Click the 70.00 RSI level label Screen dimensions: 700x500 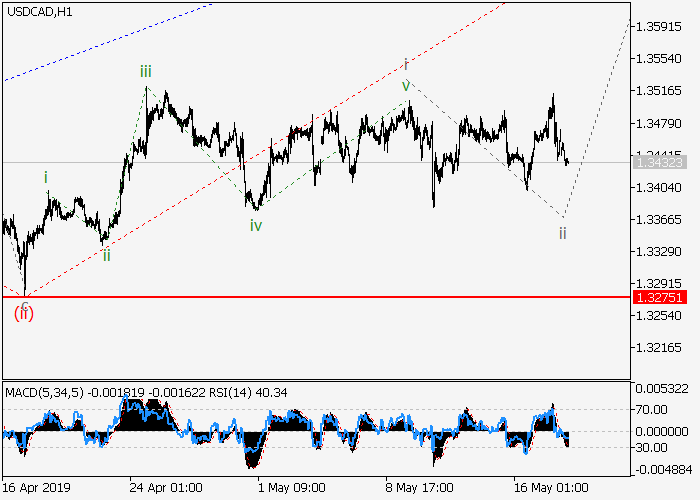654,409
